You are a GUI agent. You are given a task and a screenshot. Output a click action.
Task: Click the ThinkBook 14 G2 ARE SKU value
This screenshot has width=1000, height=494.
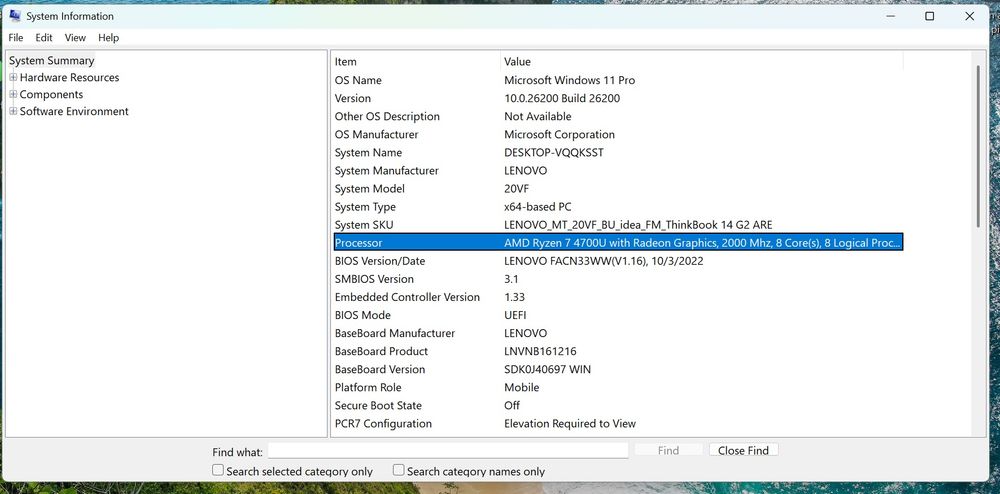click(638, 225)
